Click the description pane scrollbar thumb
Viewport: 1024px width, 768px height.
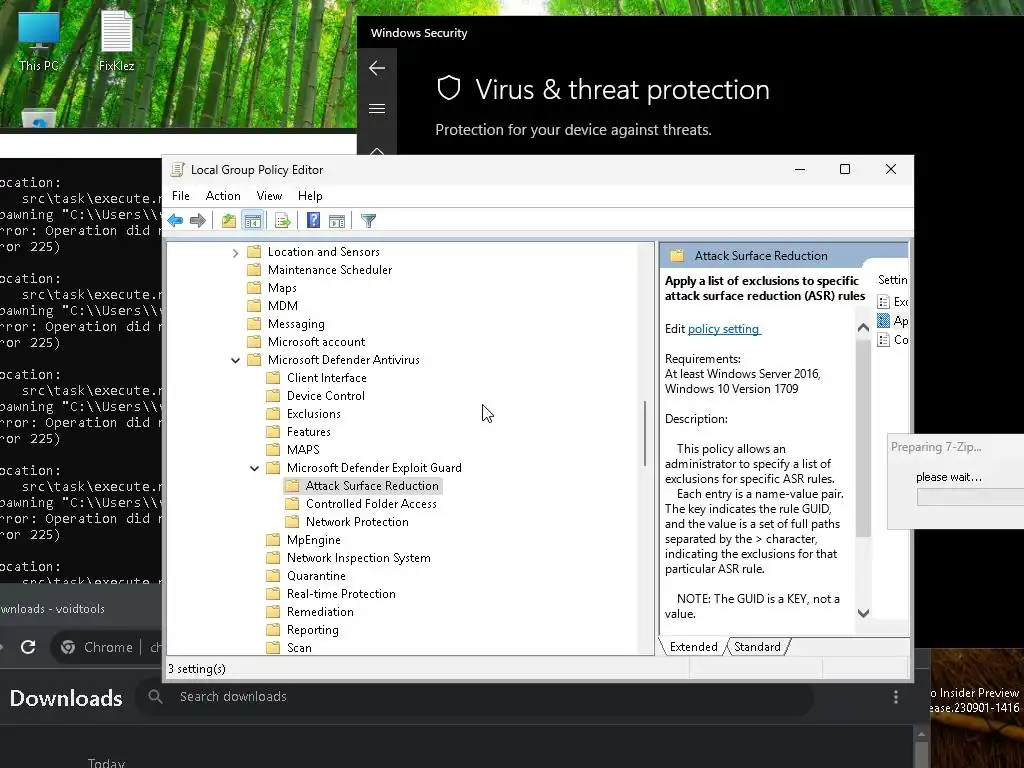pos(863,438)
